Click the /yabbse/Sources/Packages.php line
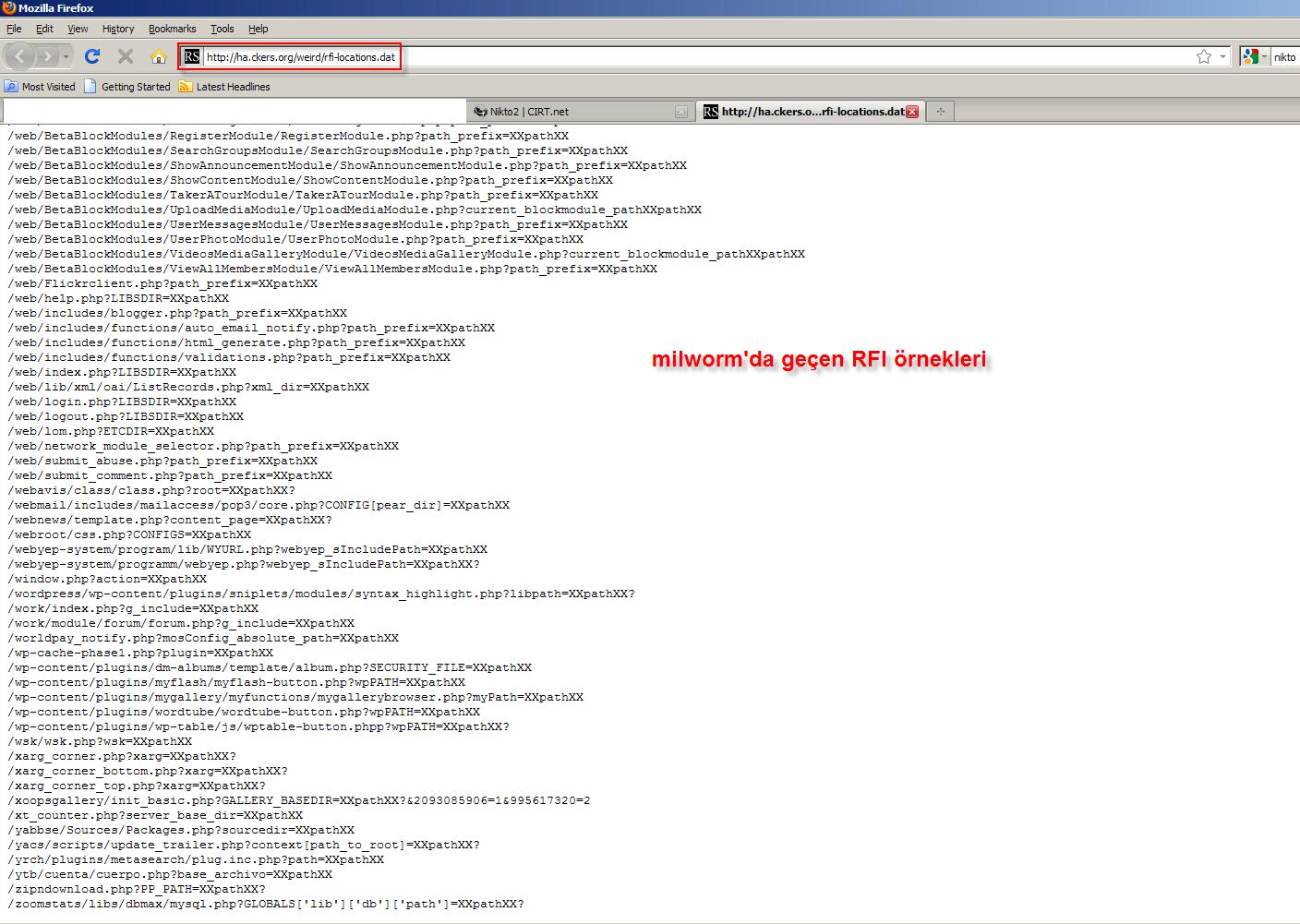1300x924 pixels. [181, 830]
